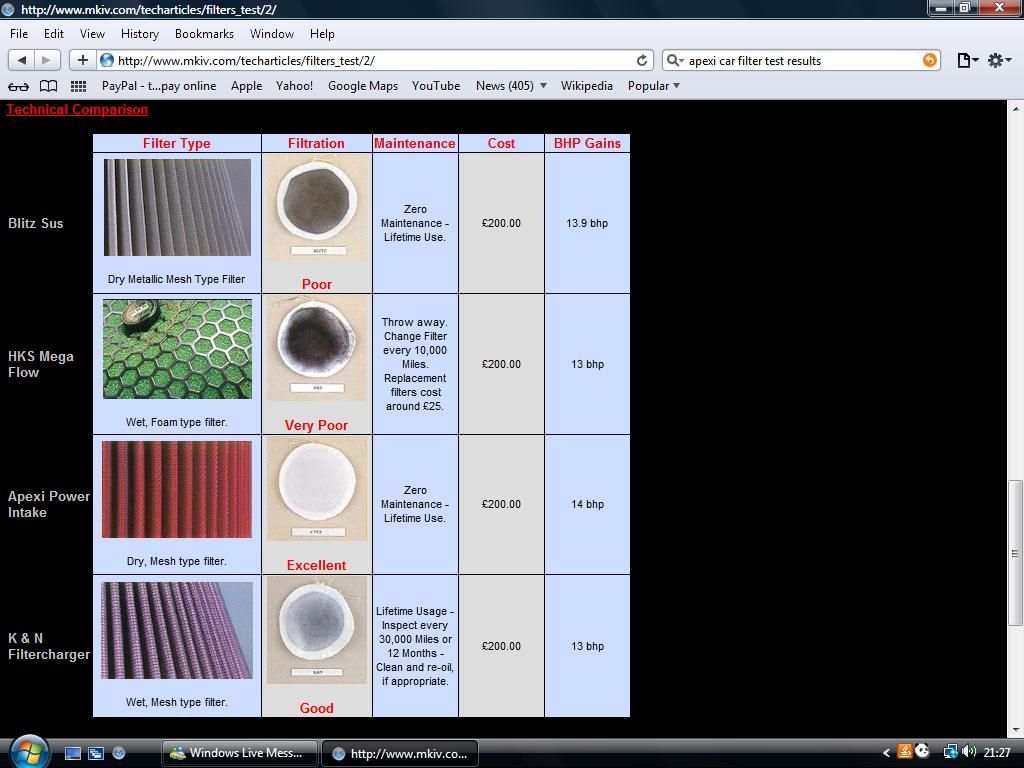Show hidden tray icons chevron

pos(886,753)
